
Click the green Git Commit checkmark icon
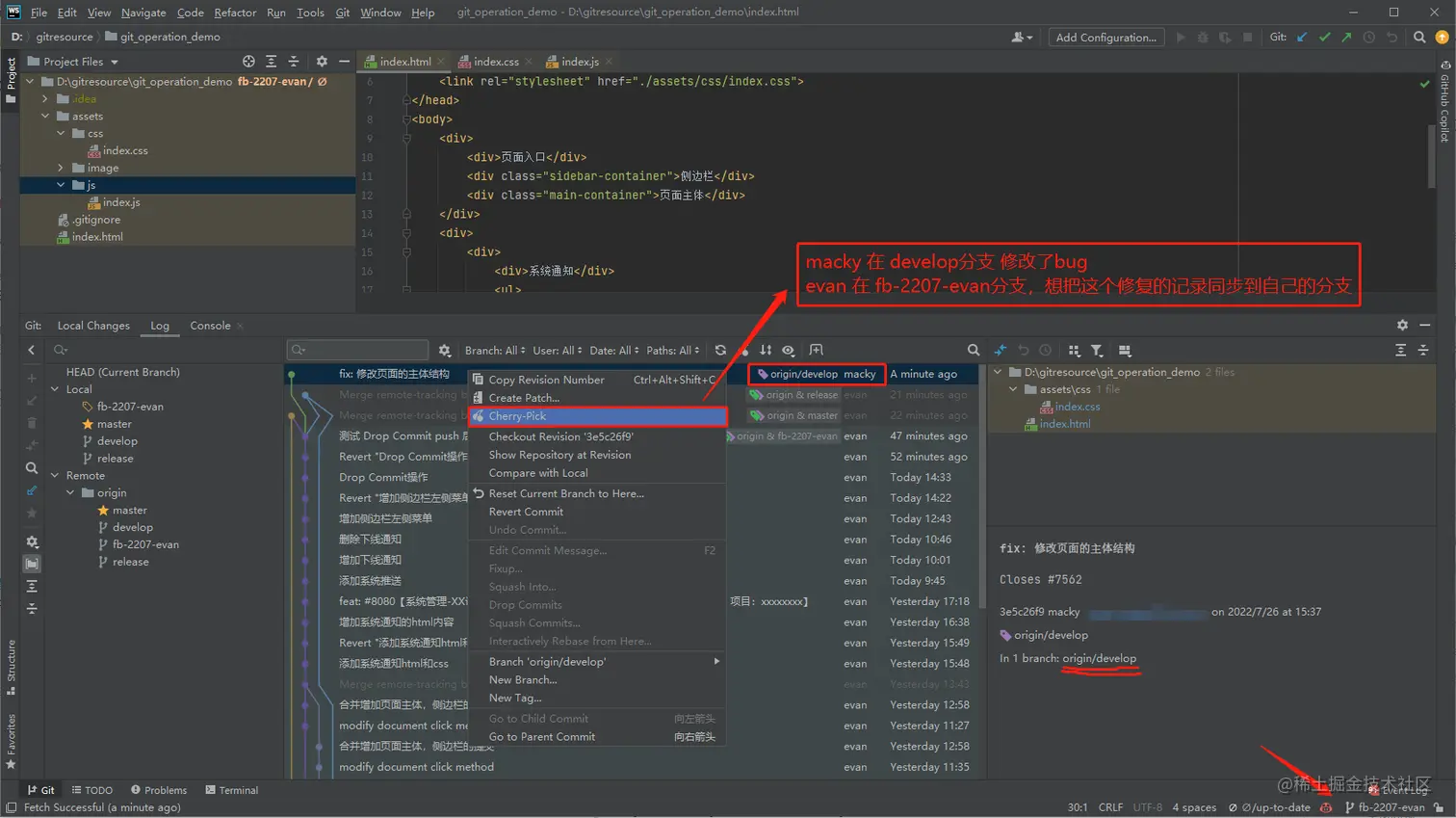[x=1324, y=38]
